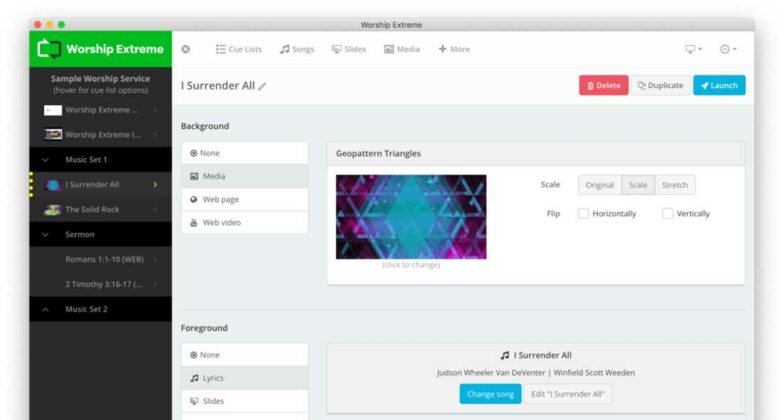Viewport: 783px width, 420px height.
Task: Click the rocket icon on Launch button
Action: tap(705, 85)
